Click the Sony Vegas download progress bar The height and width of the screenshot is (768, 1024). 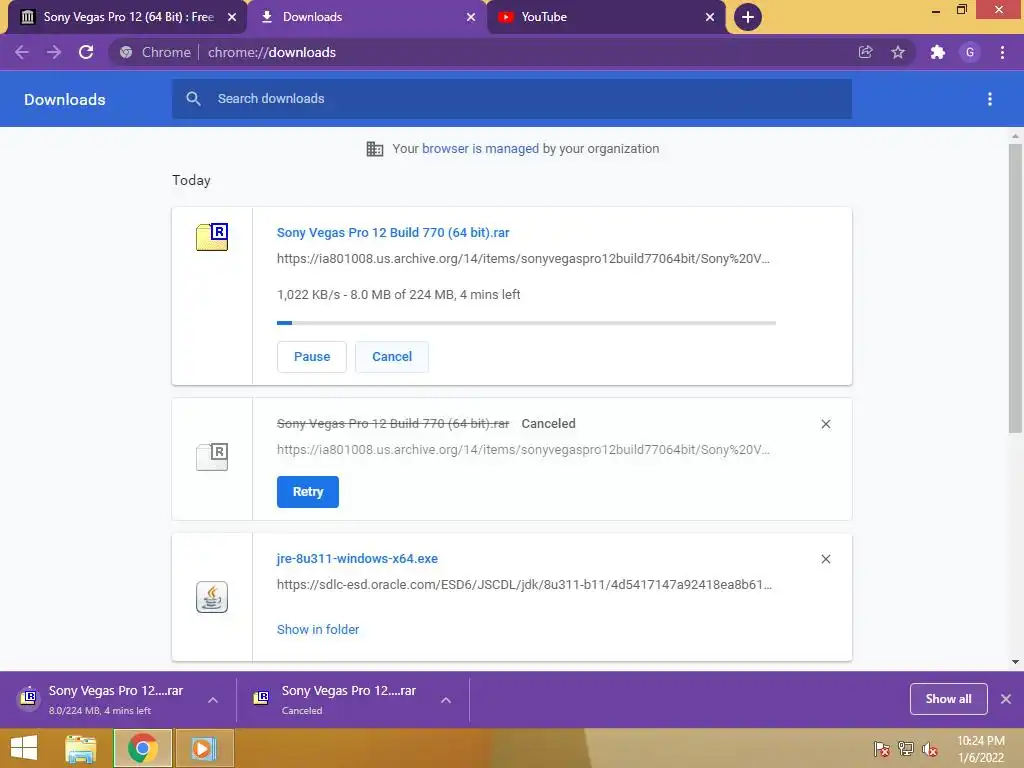tap(526, 323)
